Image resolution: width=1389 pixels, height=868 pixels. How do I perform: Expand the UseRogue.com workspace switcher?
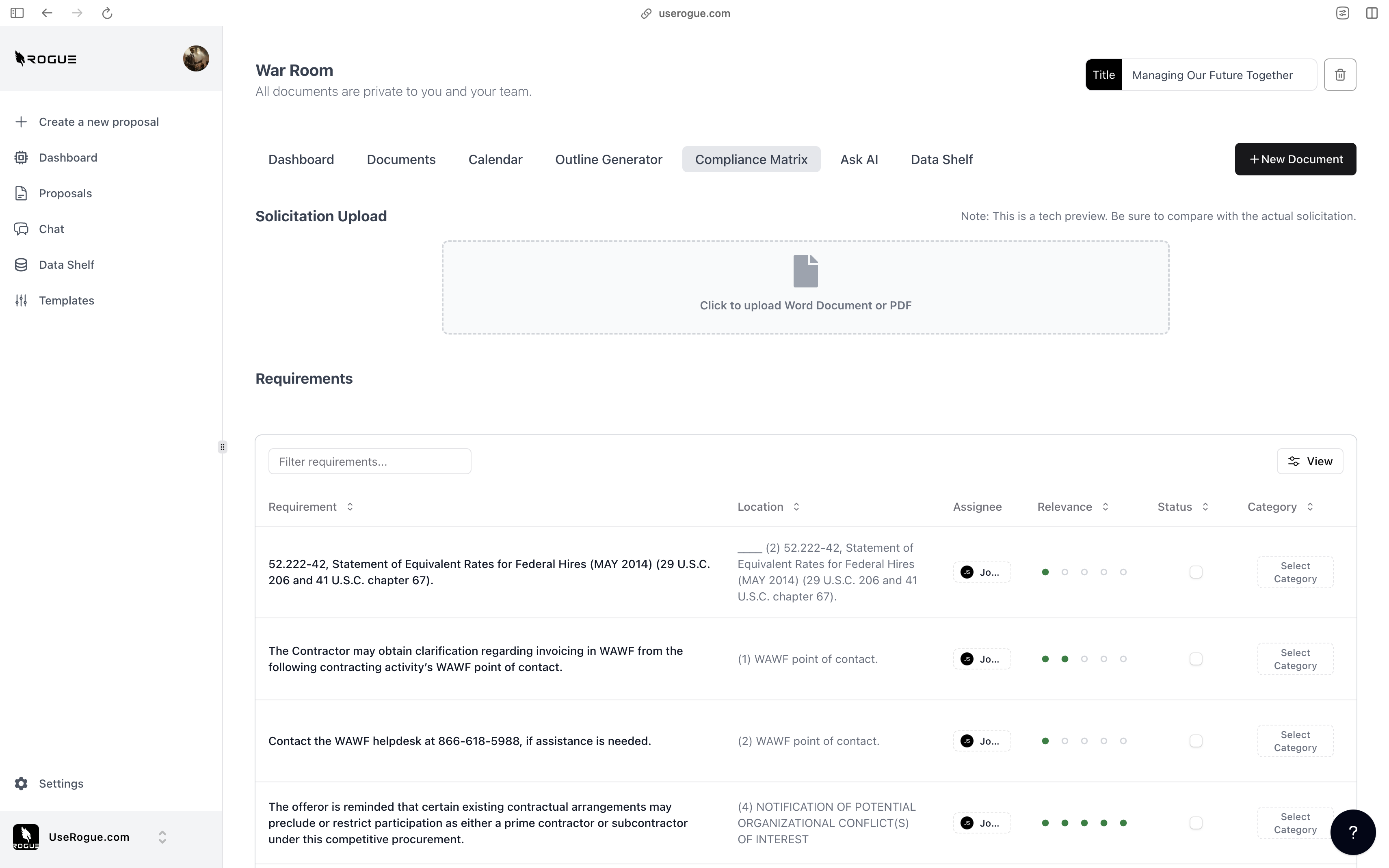(x=162, y=837)
